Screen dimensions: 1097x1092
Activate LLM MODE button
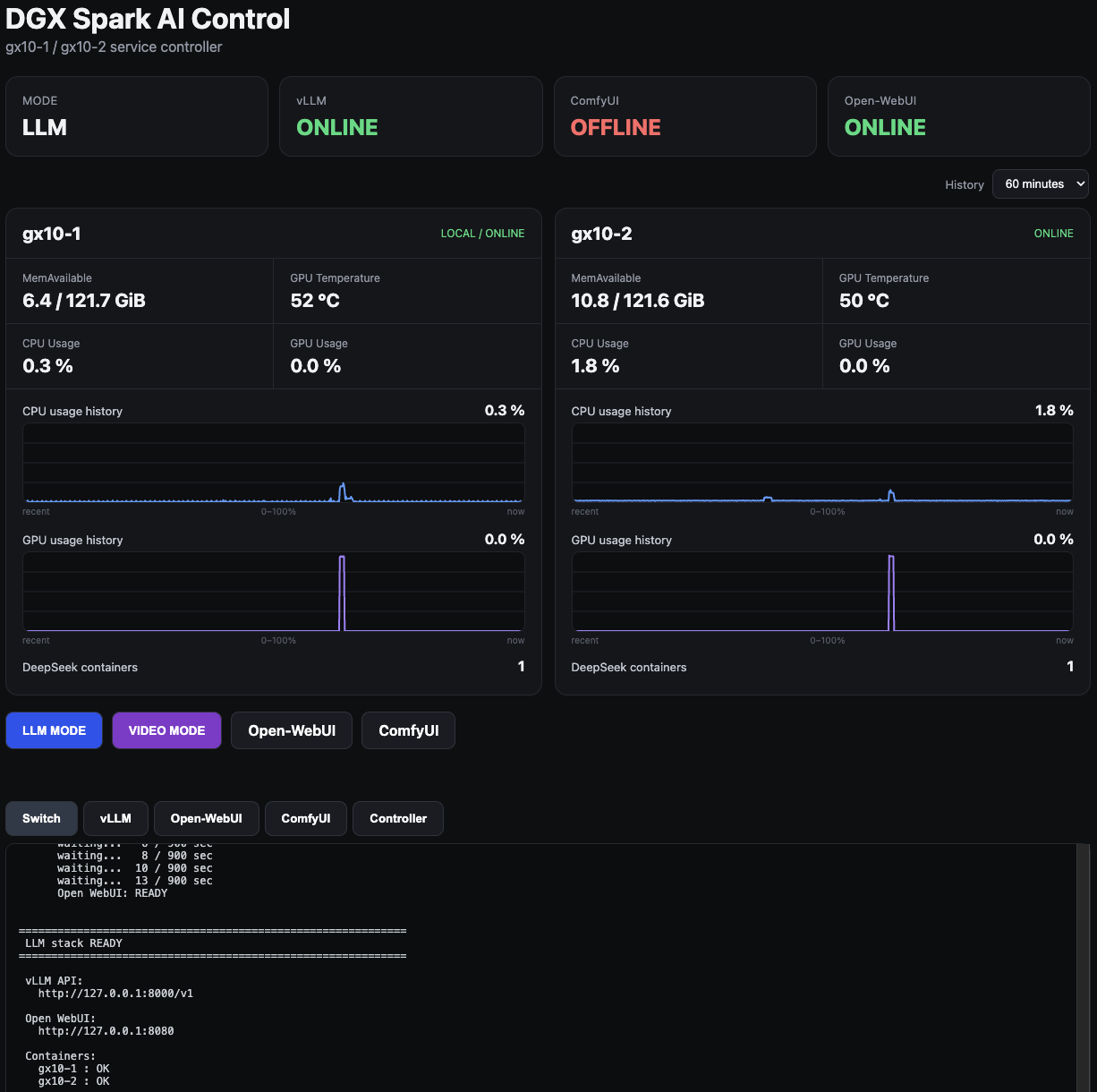click(55, 730)
